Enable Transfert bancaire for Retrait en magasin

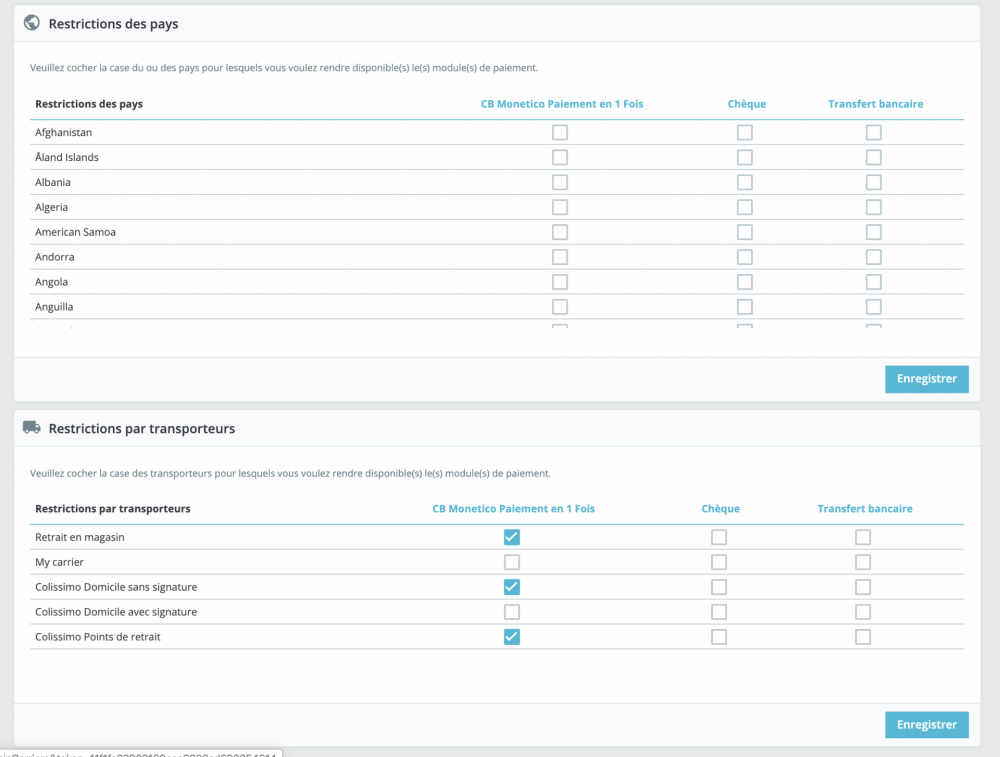pyautogui.click(x=863, y=537)
